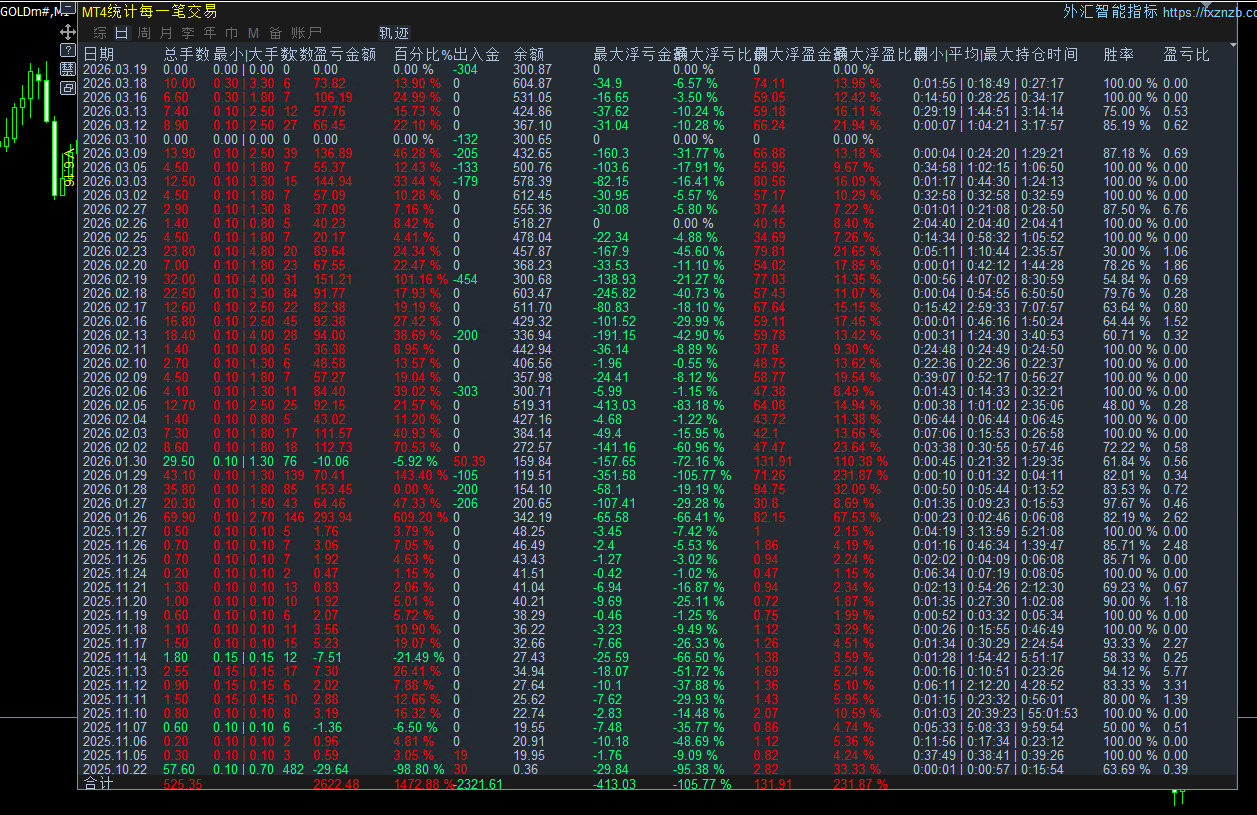Click the profit-loss ratio 6.76

[1176, 209]
